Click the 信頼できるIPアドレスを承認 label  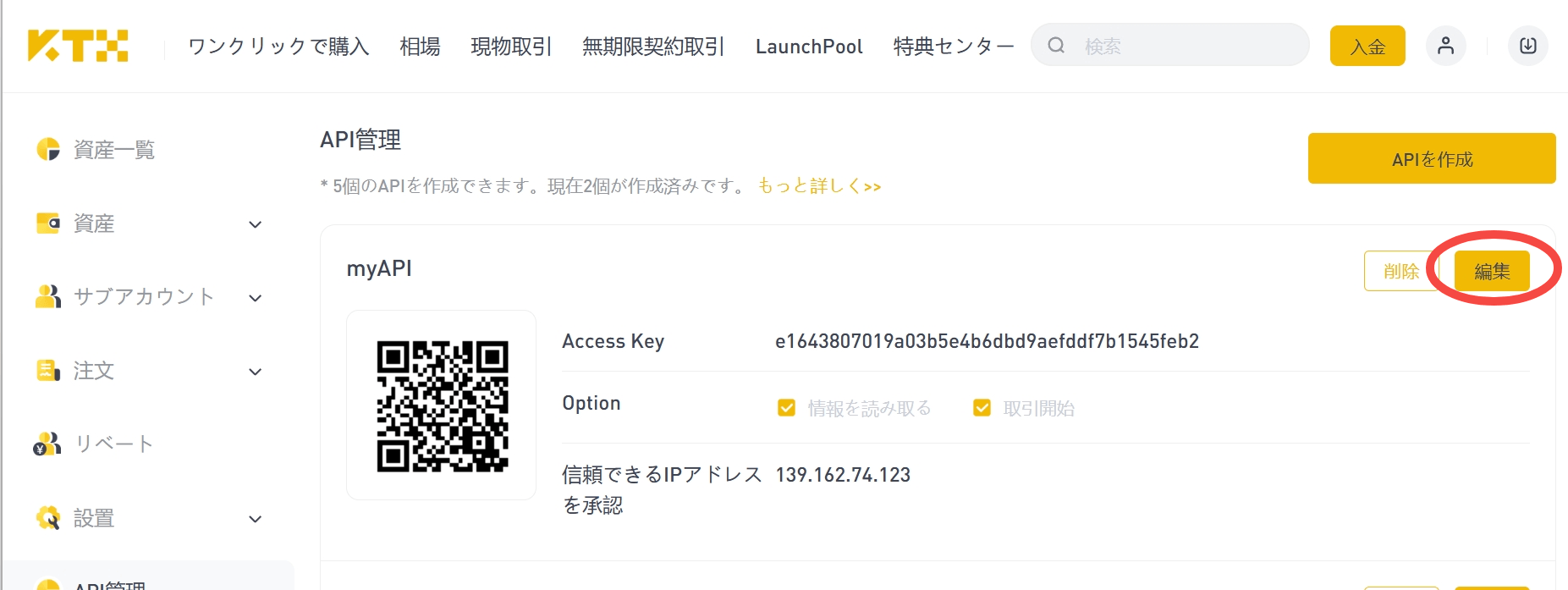pos(663,489)
